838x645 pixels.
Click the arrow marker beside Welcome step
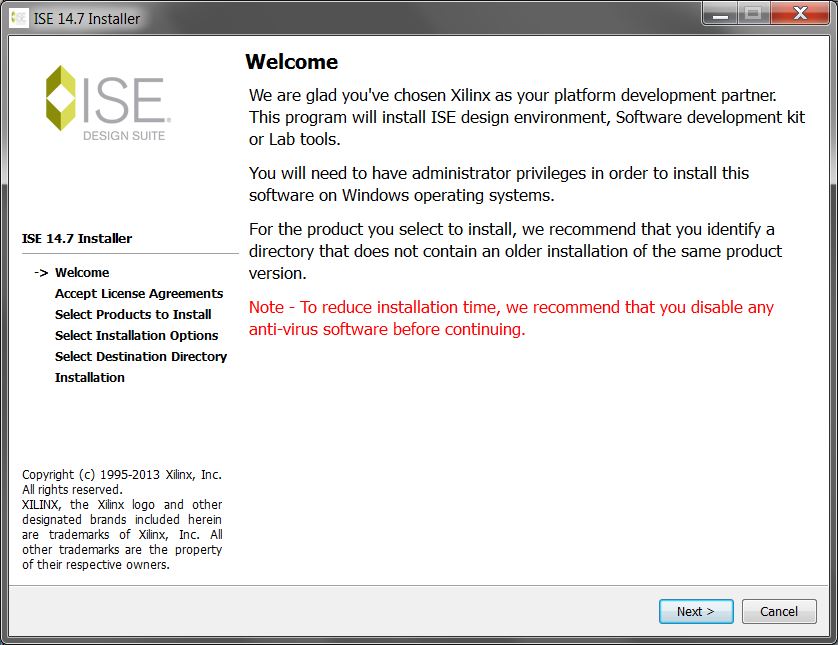pyautogui.click(x=41, y=272)
